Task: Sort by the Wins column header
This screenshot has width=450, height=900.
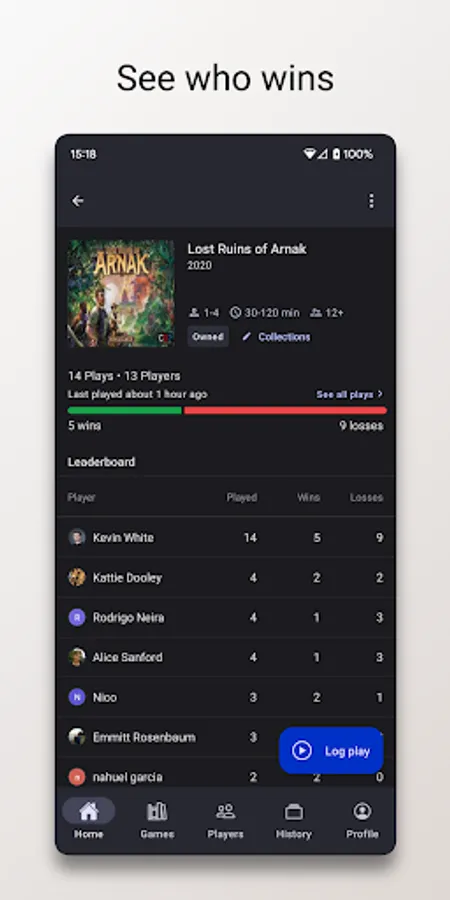Action: coord(308,497)
